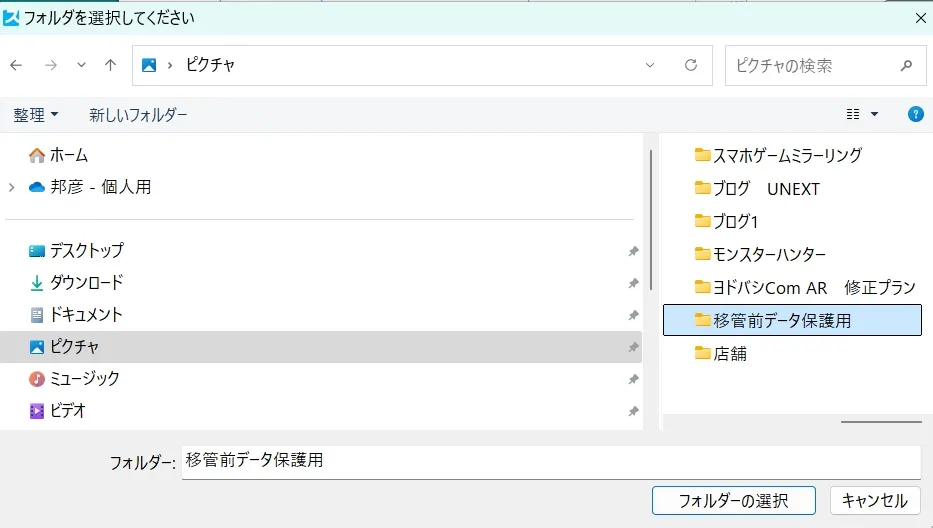
Task: Click the up one level arrow
Action: pyautogui.click(x=110, y=65)
